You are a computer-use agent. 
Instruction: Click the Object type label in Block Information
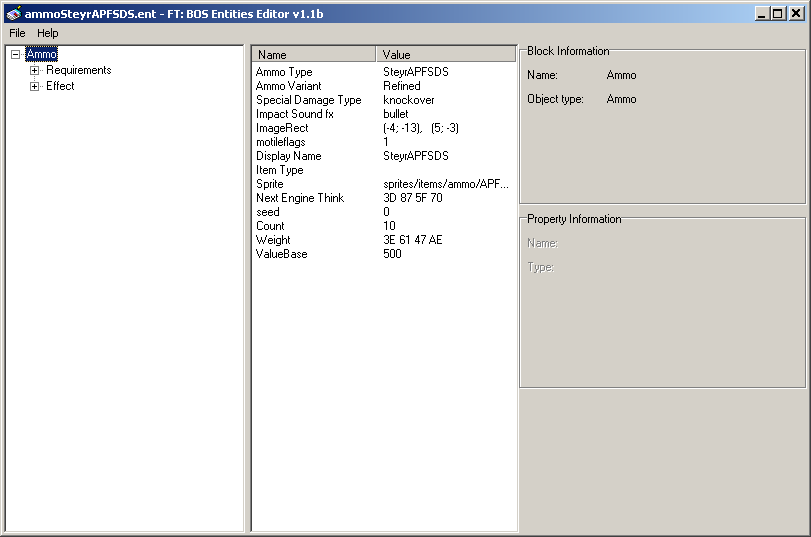(555, 99)
